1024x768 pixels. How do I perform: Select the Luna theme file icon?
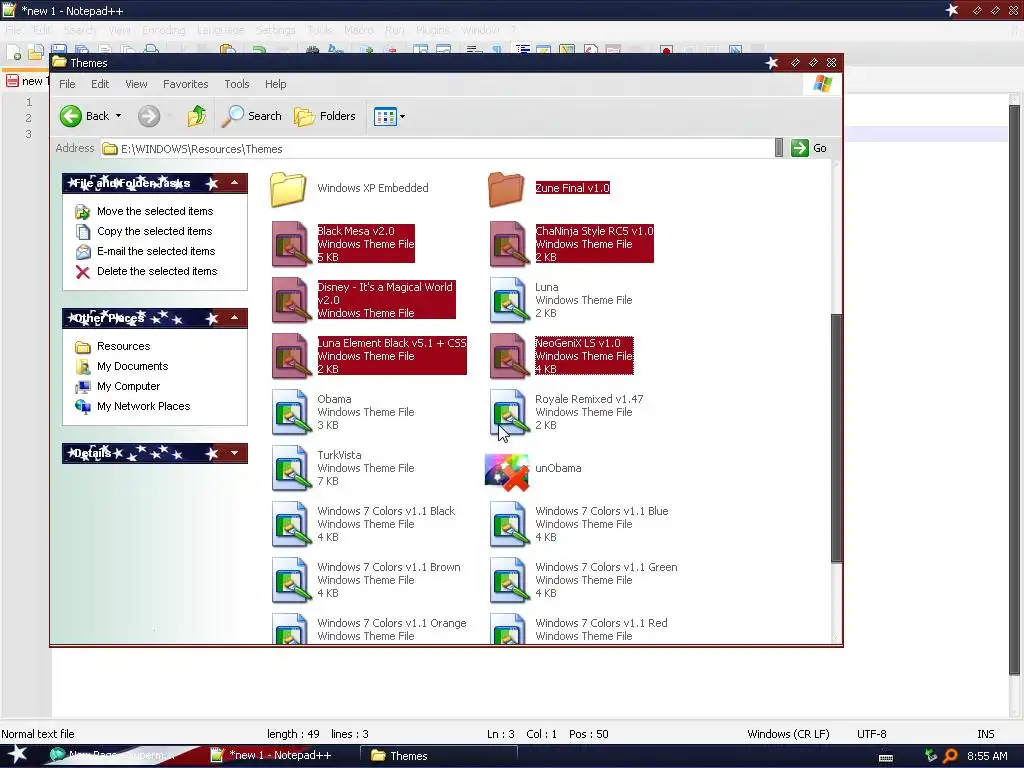509,300
